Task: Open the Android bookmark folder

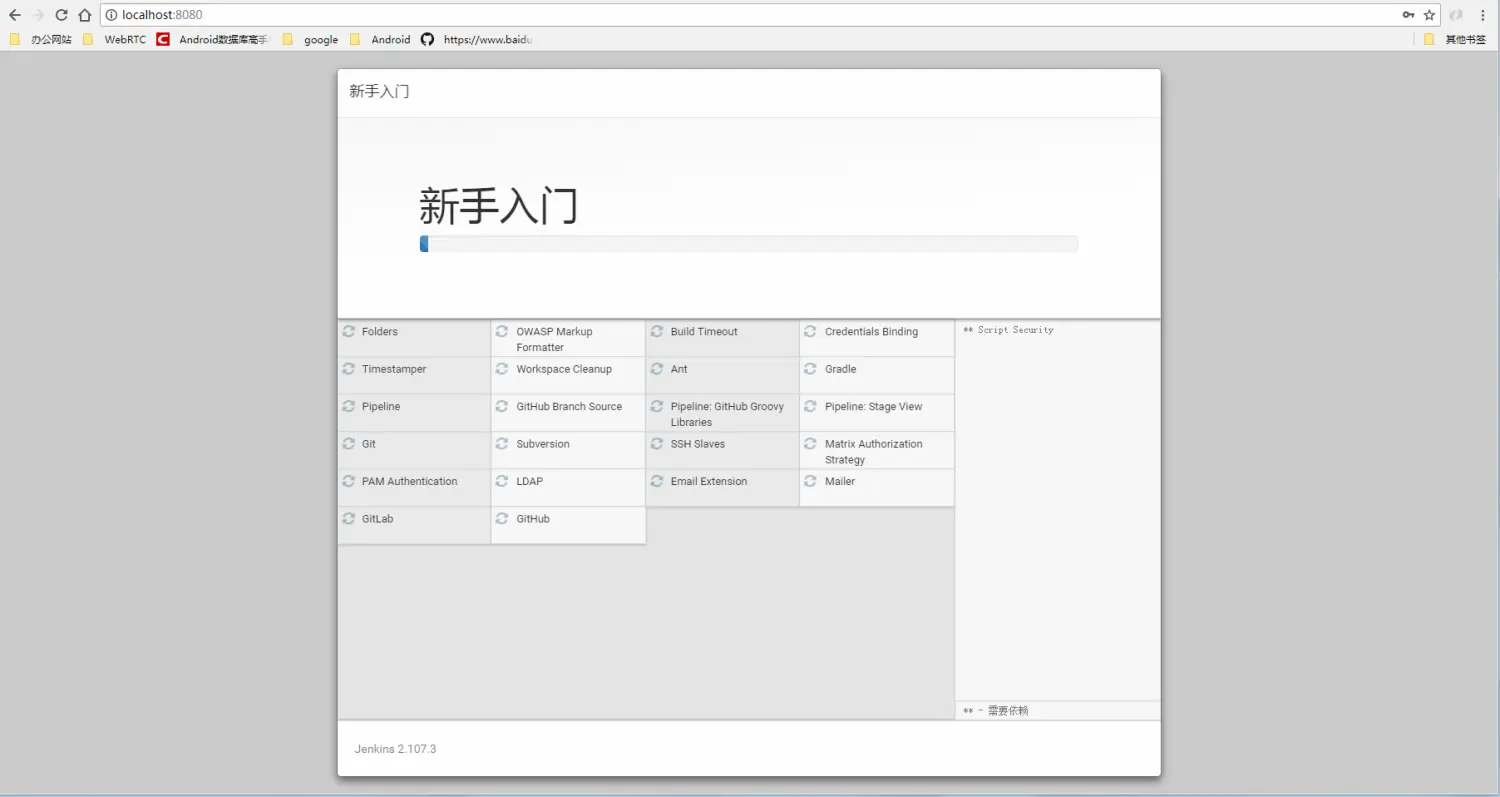Action: pos(380,40)
